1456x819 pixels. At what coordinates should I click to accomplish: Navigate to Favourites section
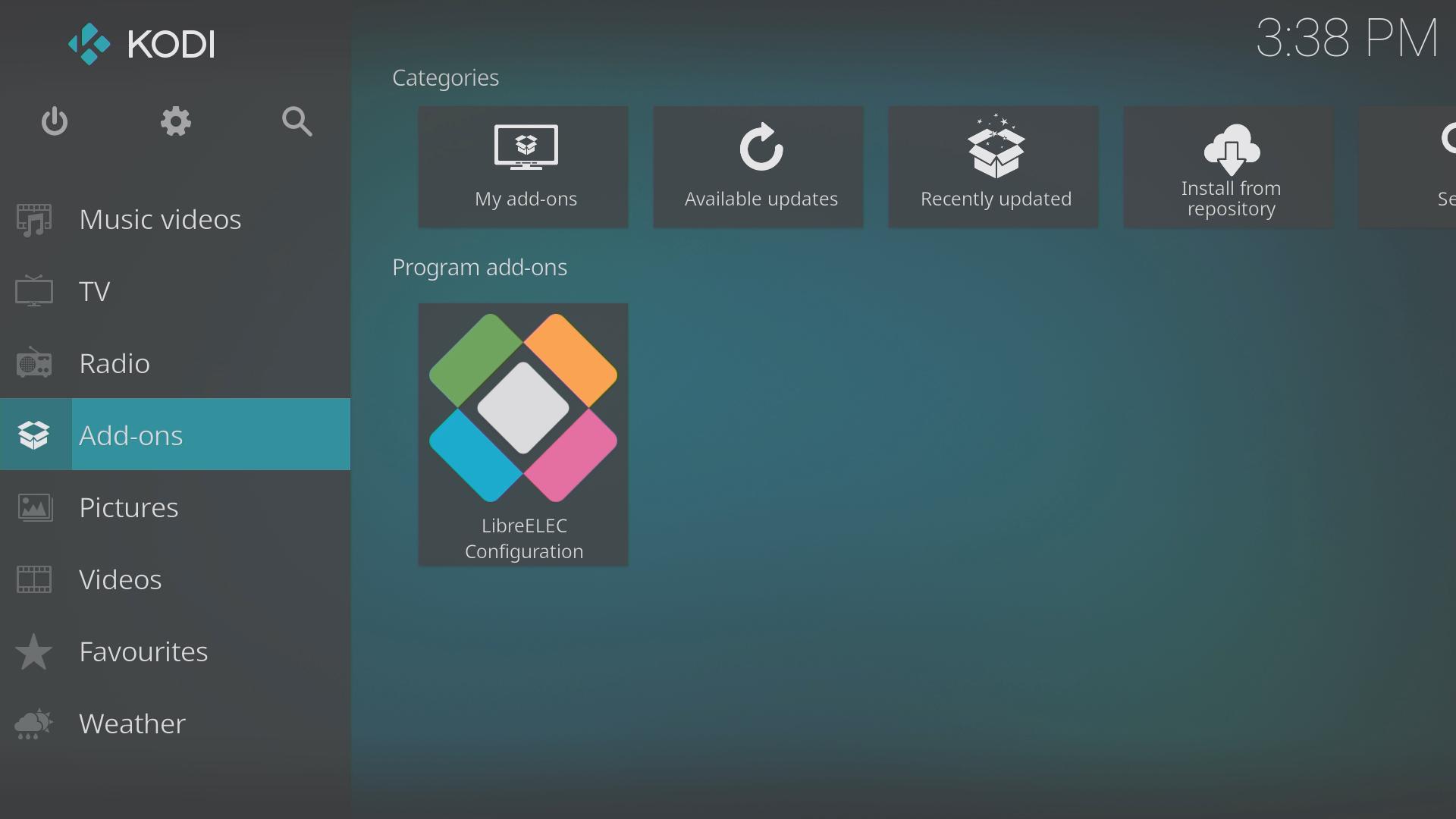point(143,651)
